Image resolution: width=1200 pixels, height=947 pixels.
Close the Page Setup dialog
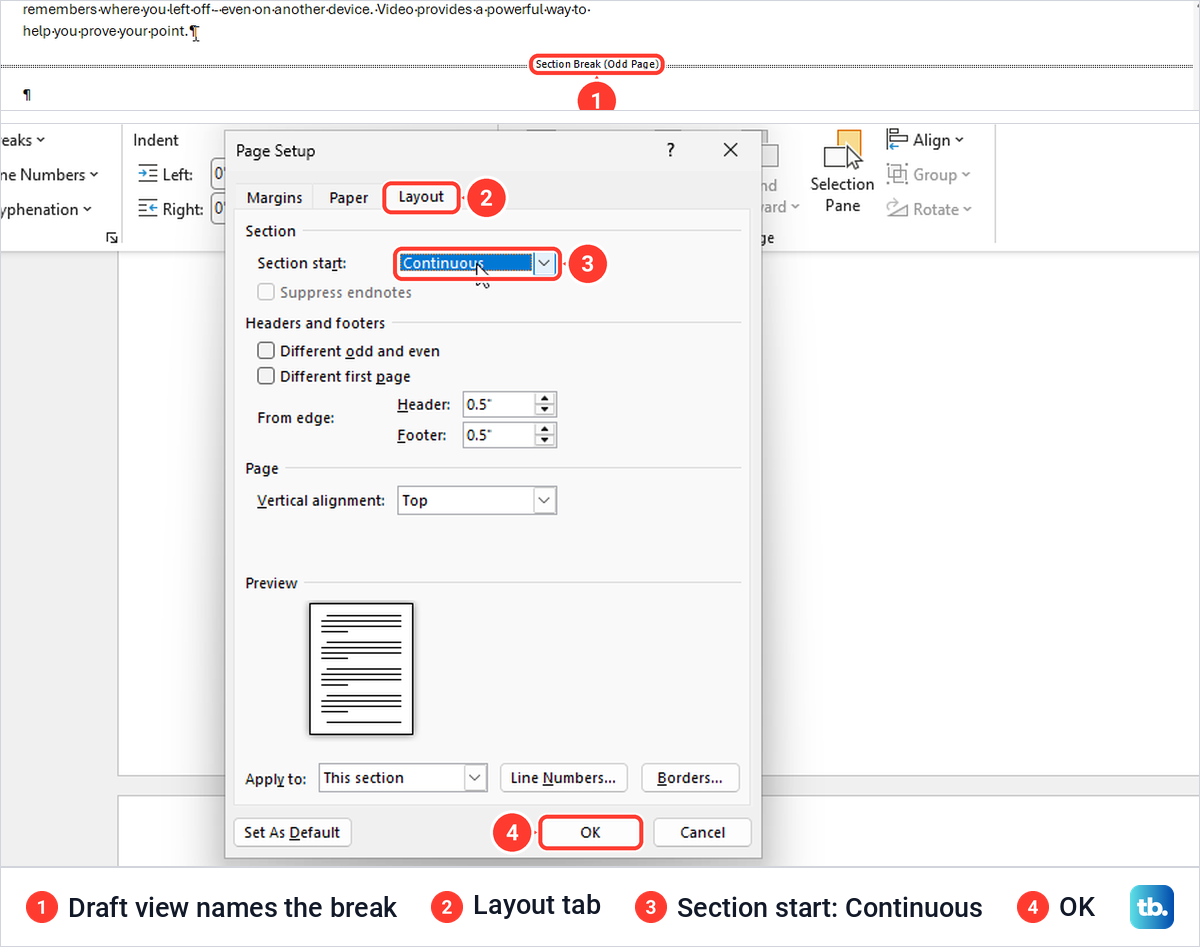(730, 150)
